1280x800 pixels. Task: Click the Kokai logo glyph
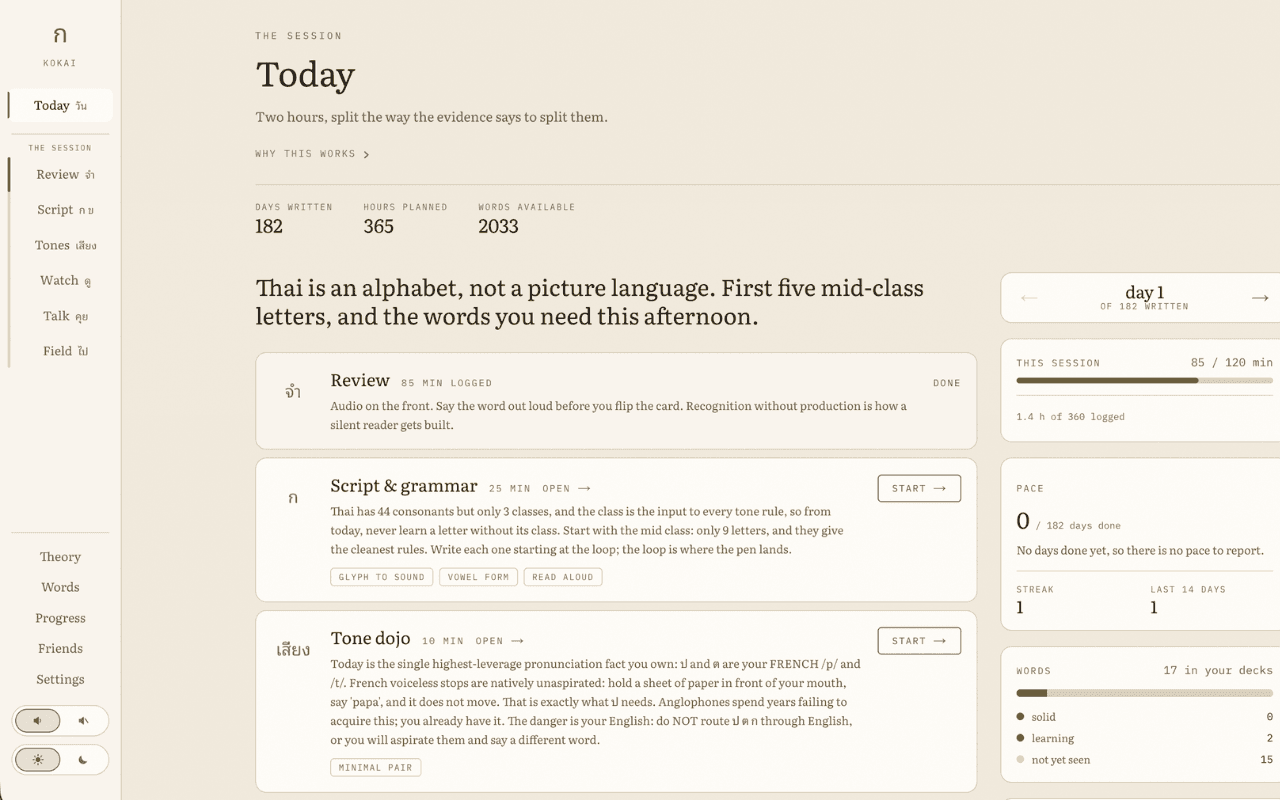(x=60, y=36)
